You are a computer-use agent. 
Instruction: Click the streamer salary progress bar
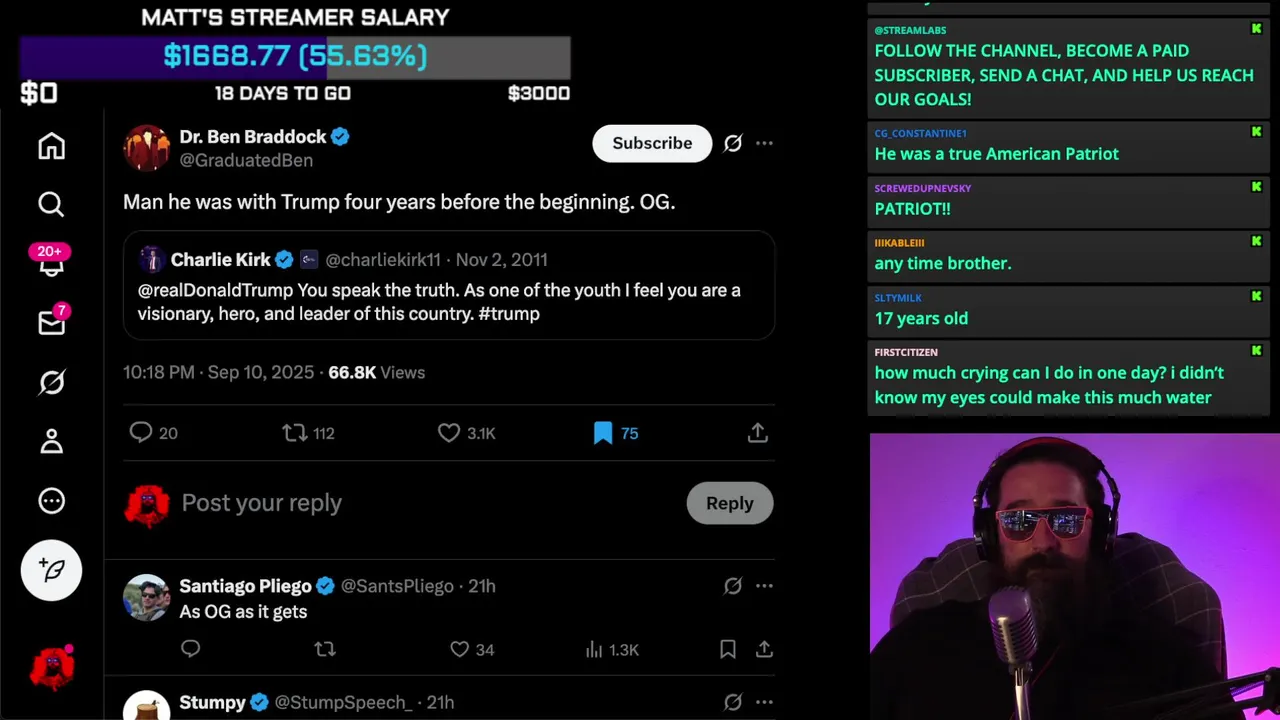click(295, 56)
